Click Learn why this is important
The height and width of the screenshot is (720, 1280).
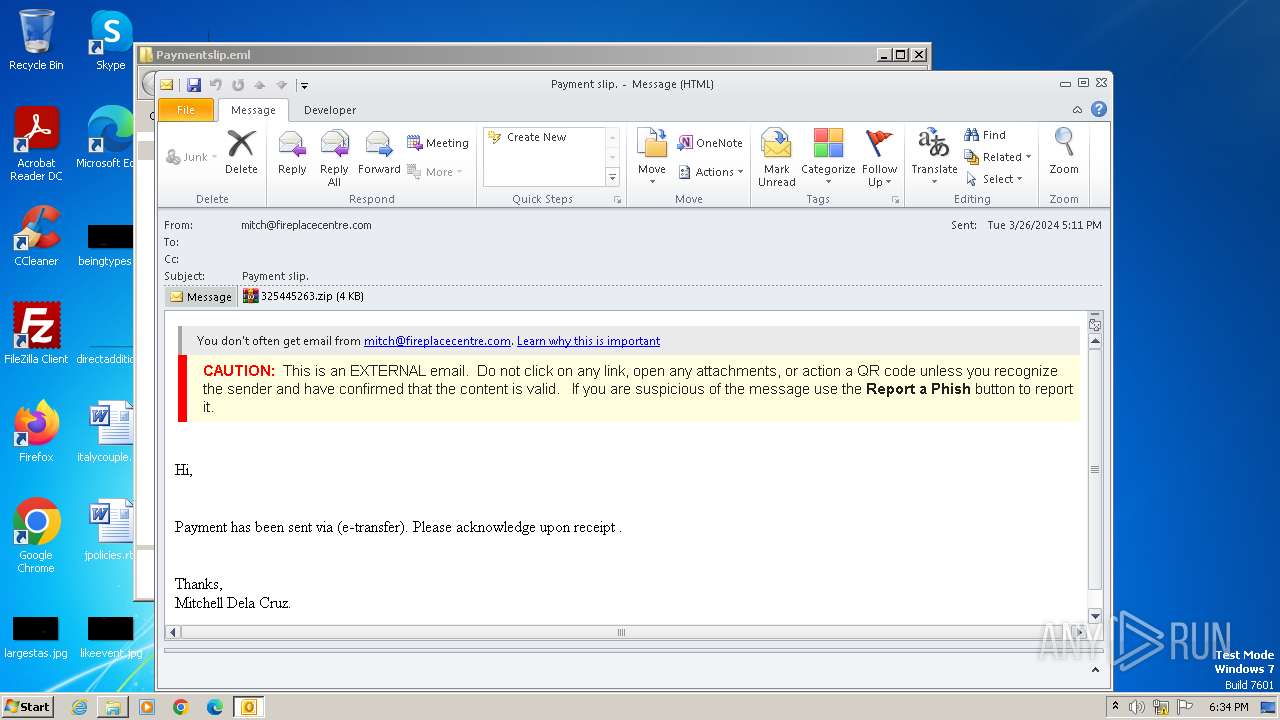coord(588,341)
